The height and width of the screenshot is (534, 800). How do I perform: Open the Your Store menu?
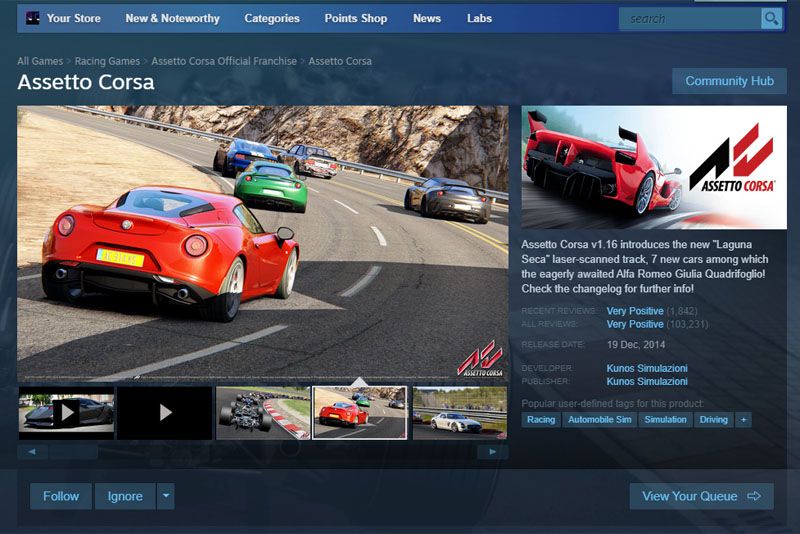point(73,18)
